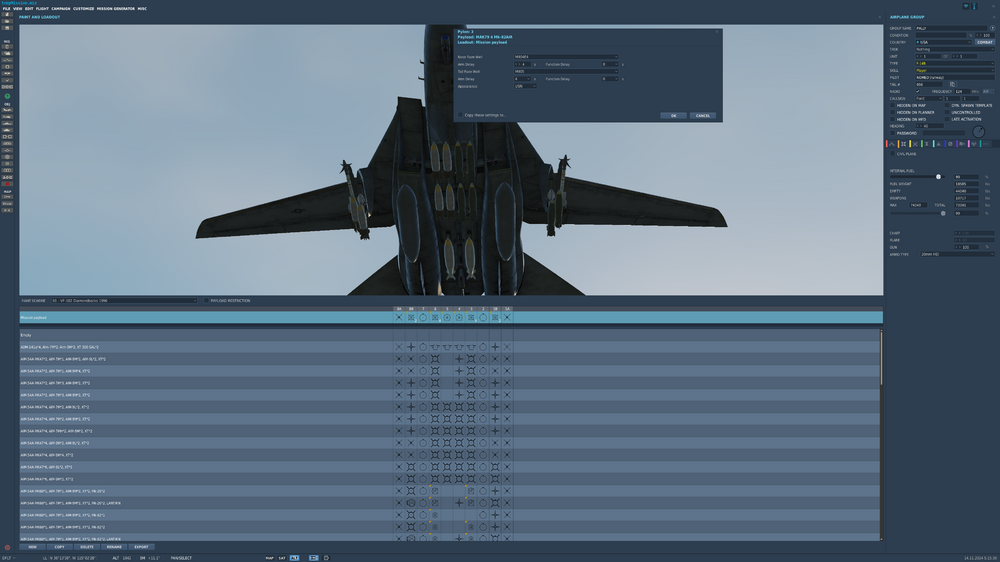Open the Task dropdown showing Nothing

coord(955,49)
